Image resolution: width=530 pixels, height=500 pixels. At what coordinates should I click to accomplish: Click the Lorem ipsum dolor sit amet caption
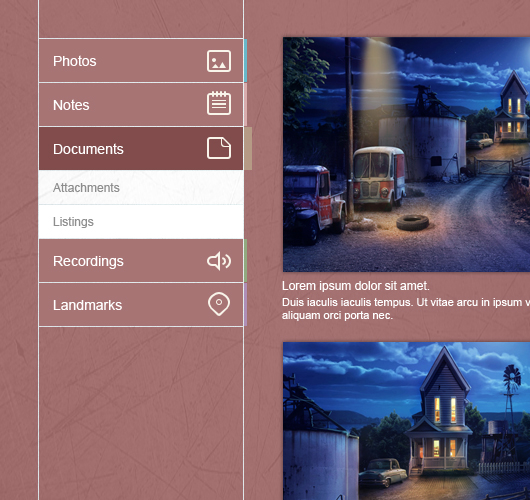click(x=356, y=286)
